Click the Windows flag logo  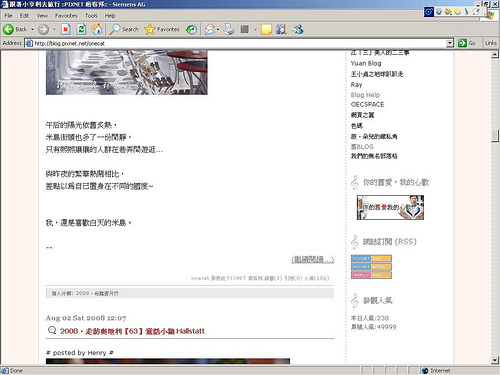[x=490, y=15]
